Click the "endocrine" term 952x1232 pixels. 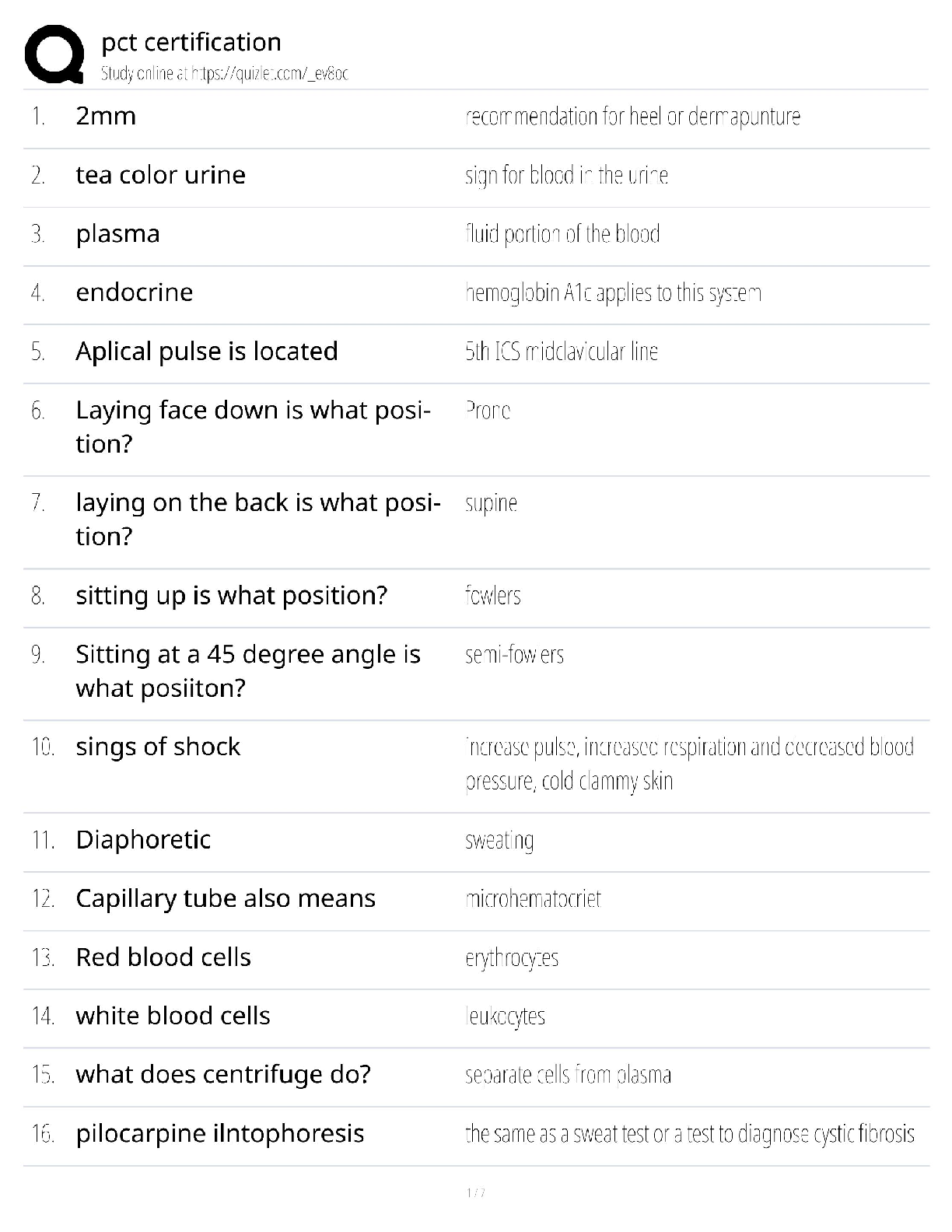click(134, 292)
